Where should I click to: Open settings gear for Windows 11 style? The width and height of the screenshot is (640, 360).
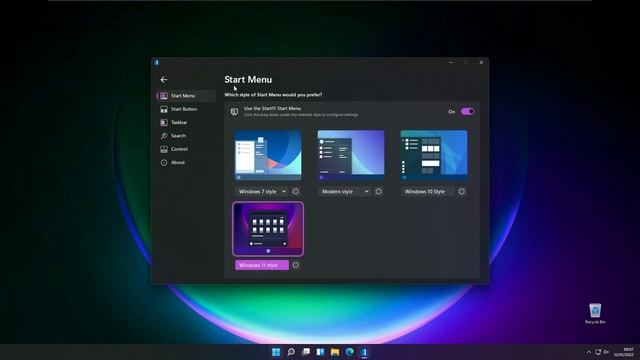coord(296,265)
